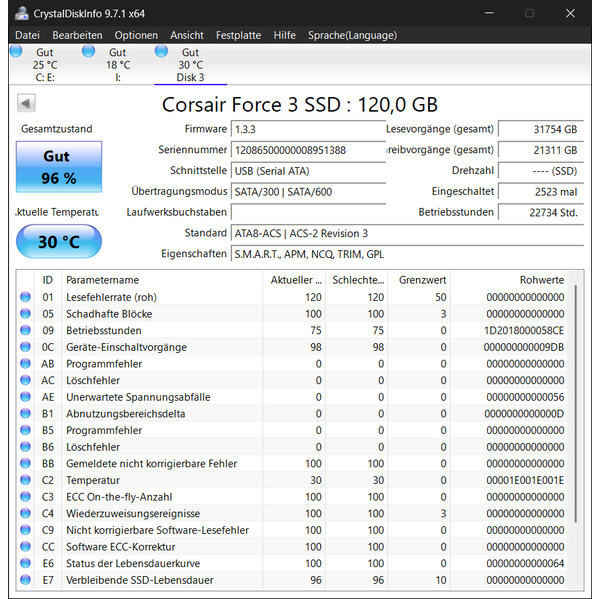This screenshot has height=599, width=600.
Task: Click the previous disk arrow button
Action: click(x=27, y=104)
